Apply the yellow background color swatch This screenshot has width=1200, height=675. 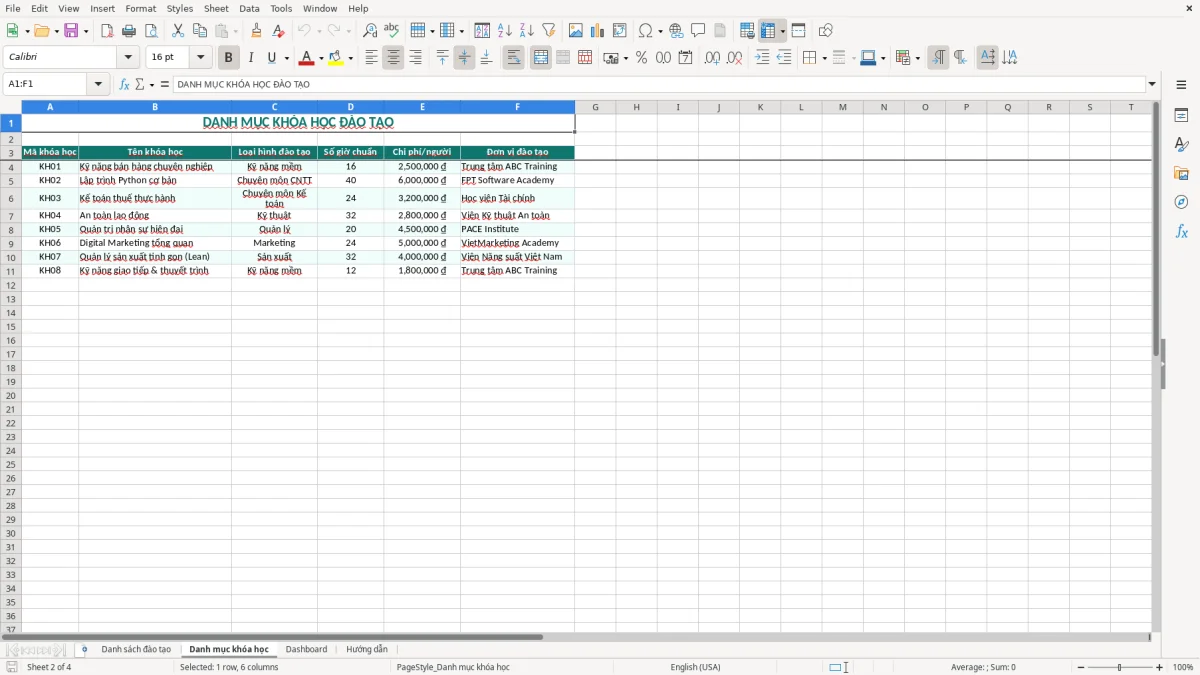[x=335, y=58]
